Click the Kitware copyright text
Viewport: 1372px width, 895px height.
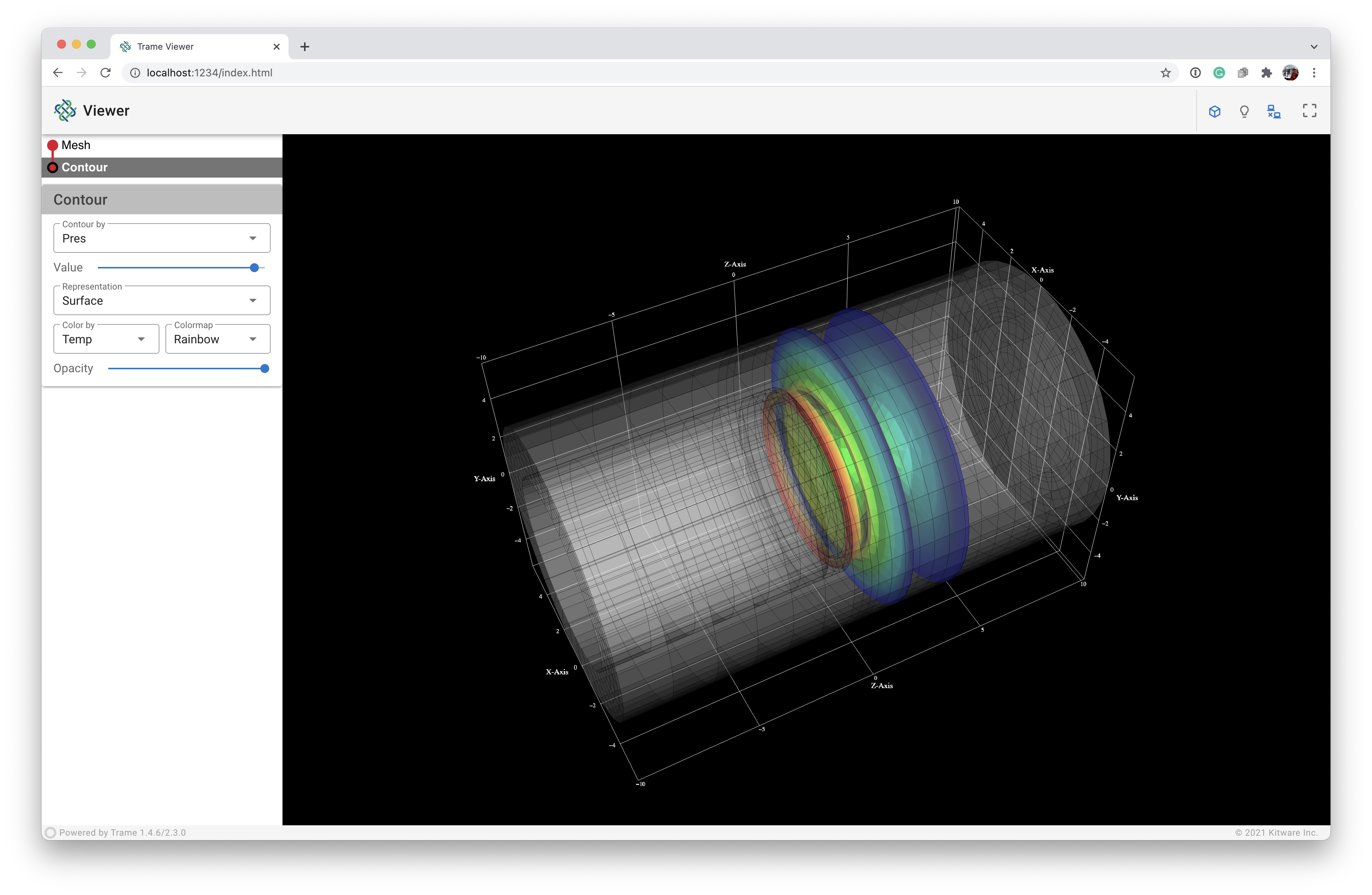tap(1276, 832)
